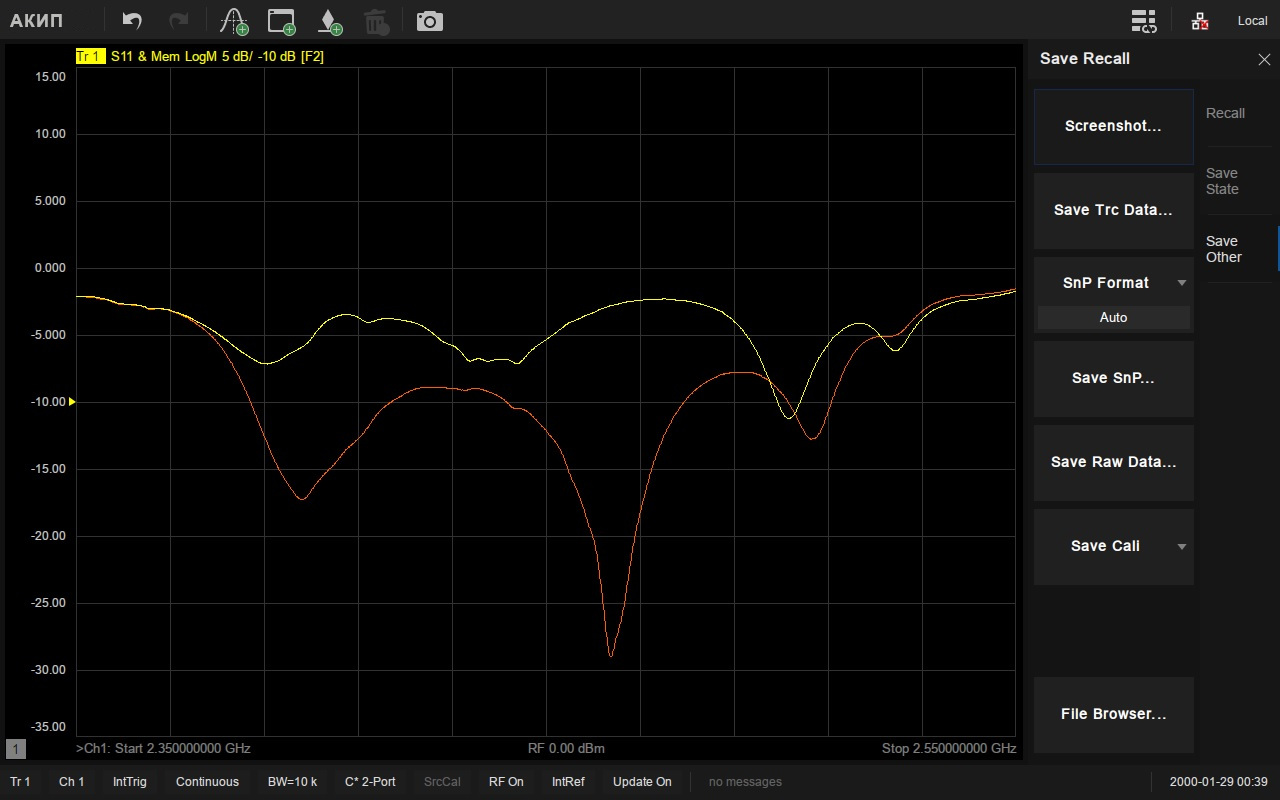The height and width of the screenshot is (800, 1280).
Task: Toggle RF On in status bar
Action: click(x=506, y=782)
